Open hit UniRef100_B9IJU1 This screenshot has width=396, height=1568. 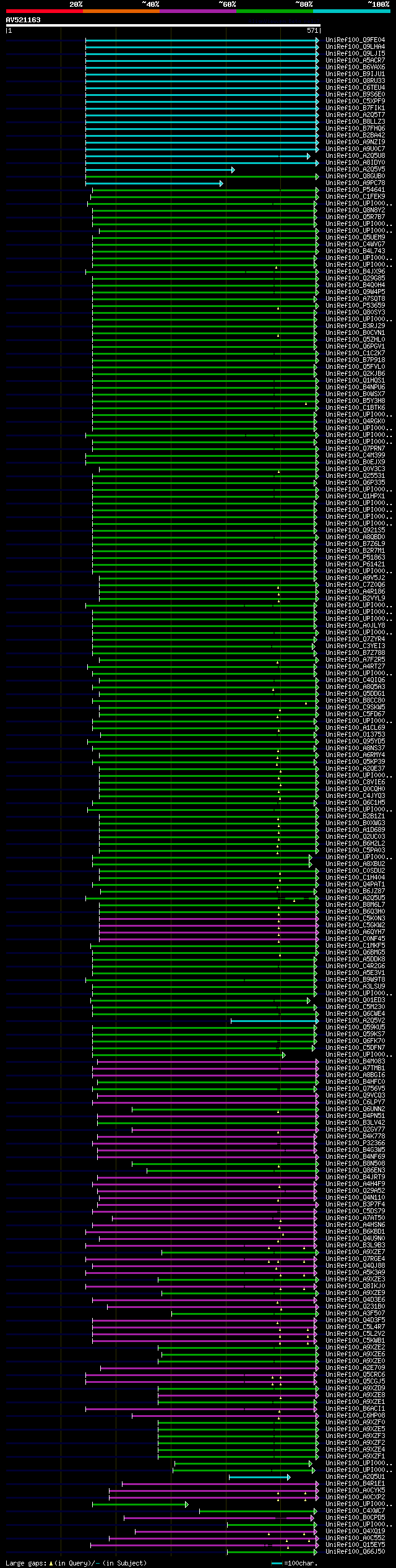[x=355, y=74]
